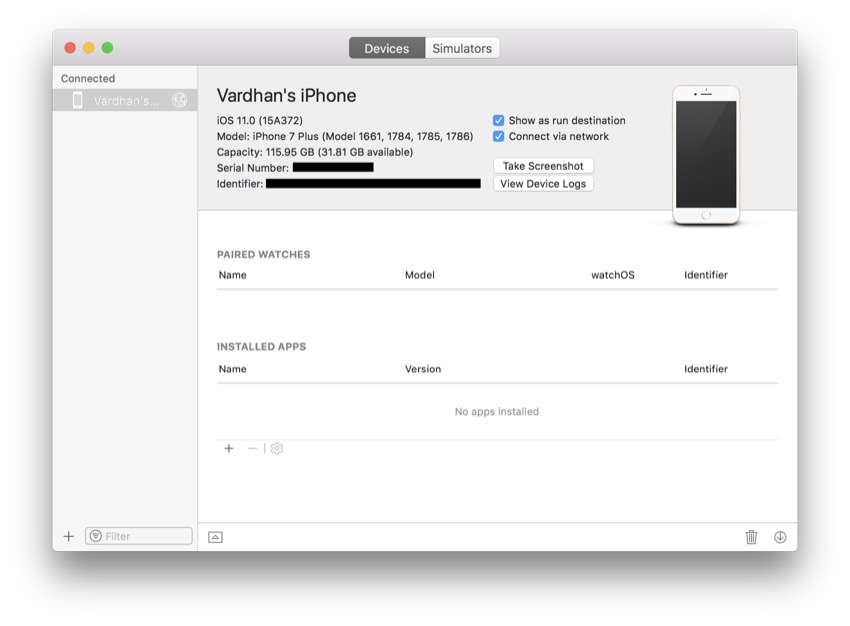The image size is (850, 626).
Task: Select Vardhan's iPhone in sidebar
Action: (x=125, y=100)
